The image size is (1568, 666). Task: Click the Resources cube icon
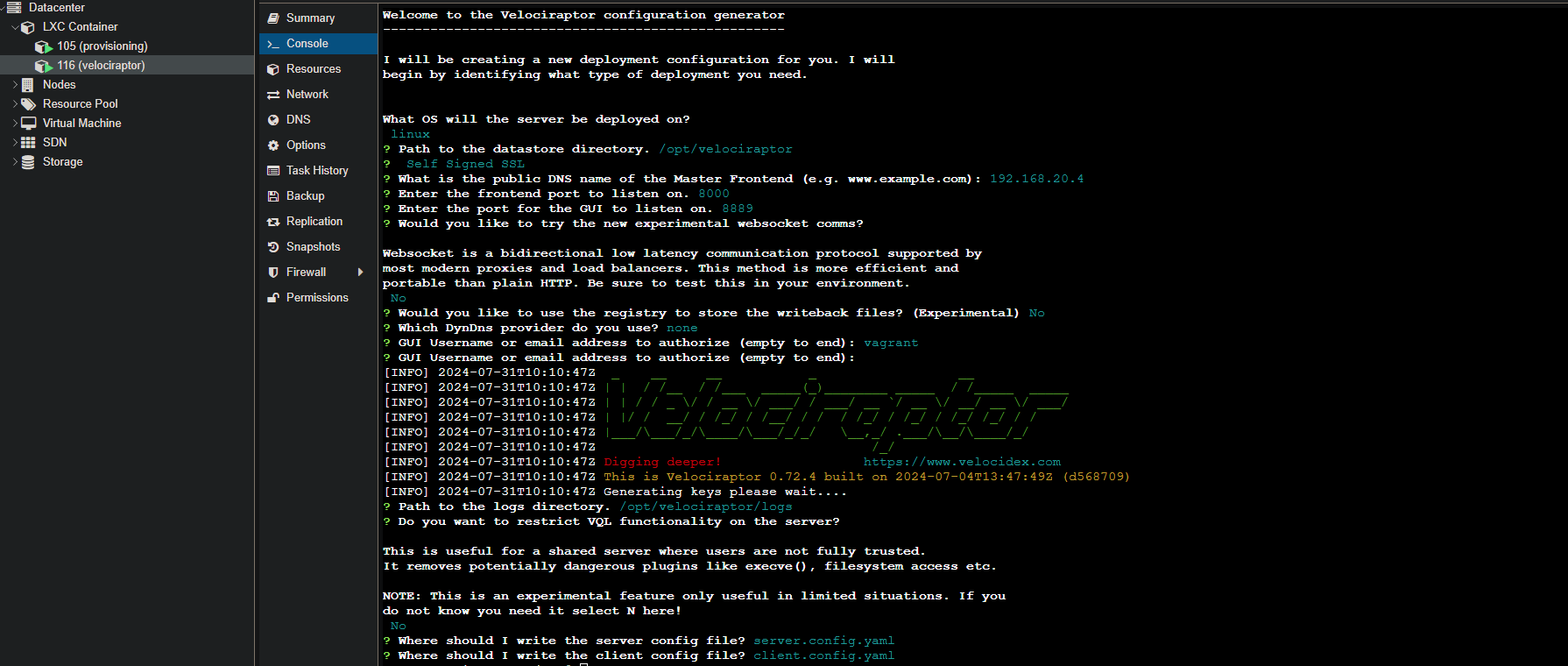pos(273,69)
